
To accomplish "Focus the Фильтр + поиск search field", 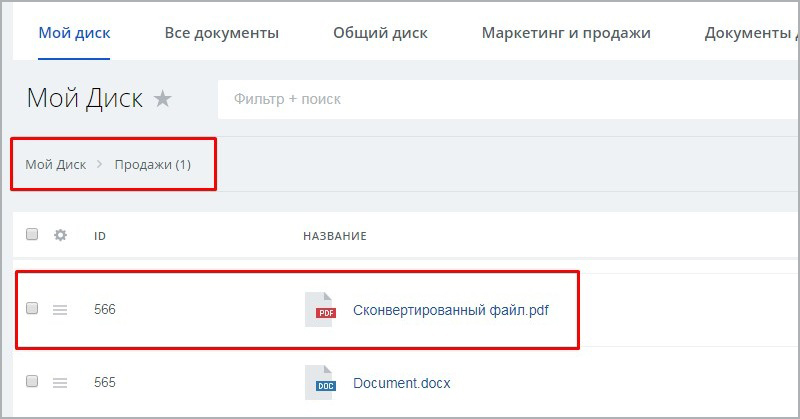I will point(500,99).
